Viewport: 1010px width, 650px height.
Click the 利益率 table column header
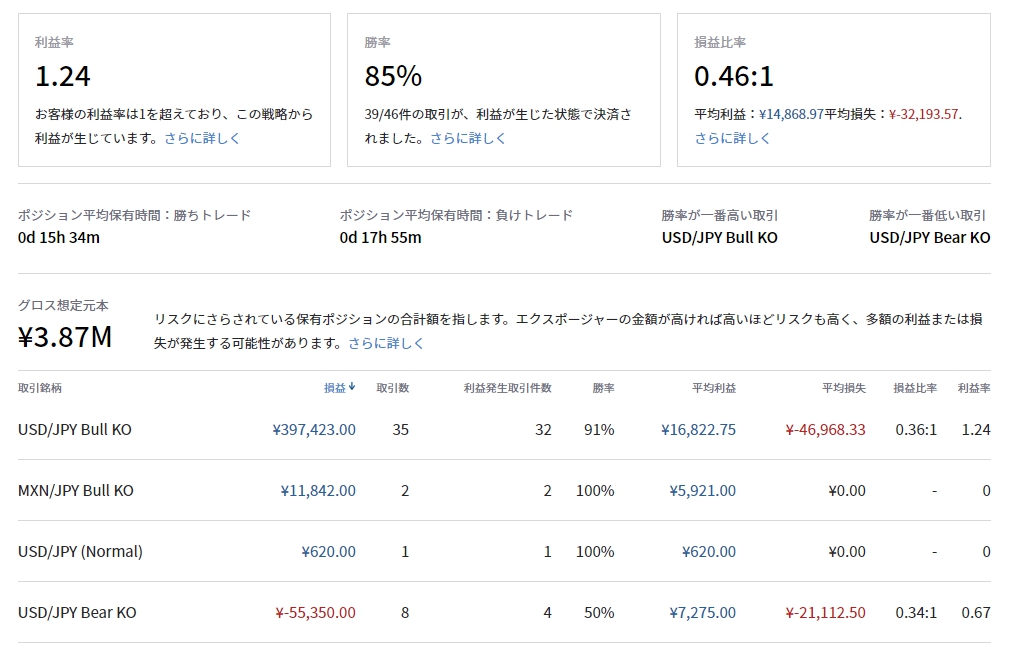click(974, 388)
